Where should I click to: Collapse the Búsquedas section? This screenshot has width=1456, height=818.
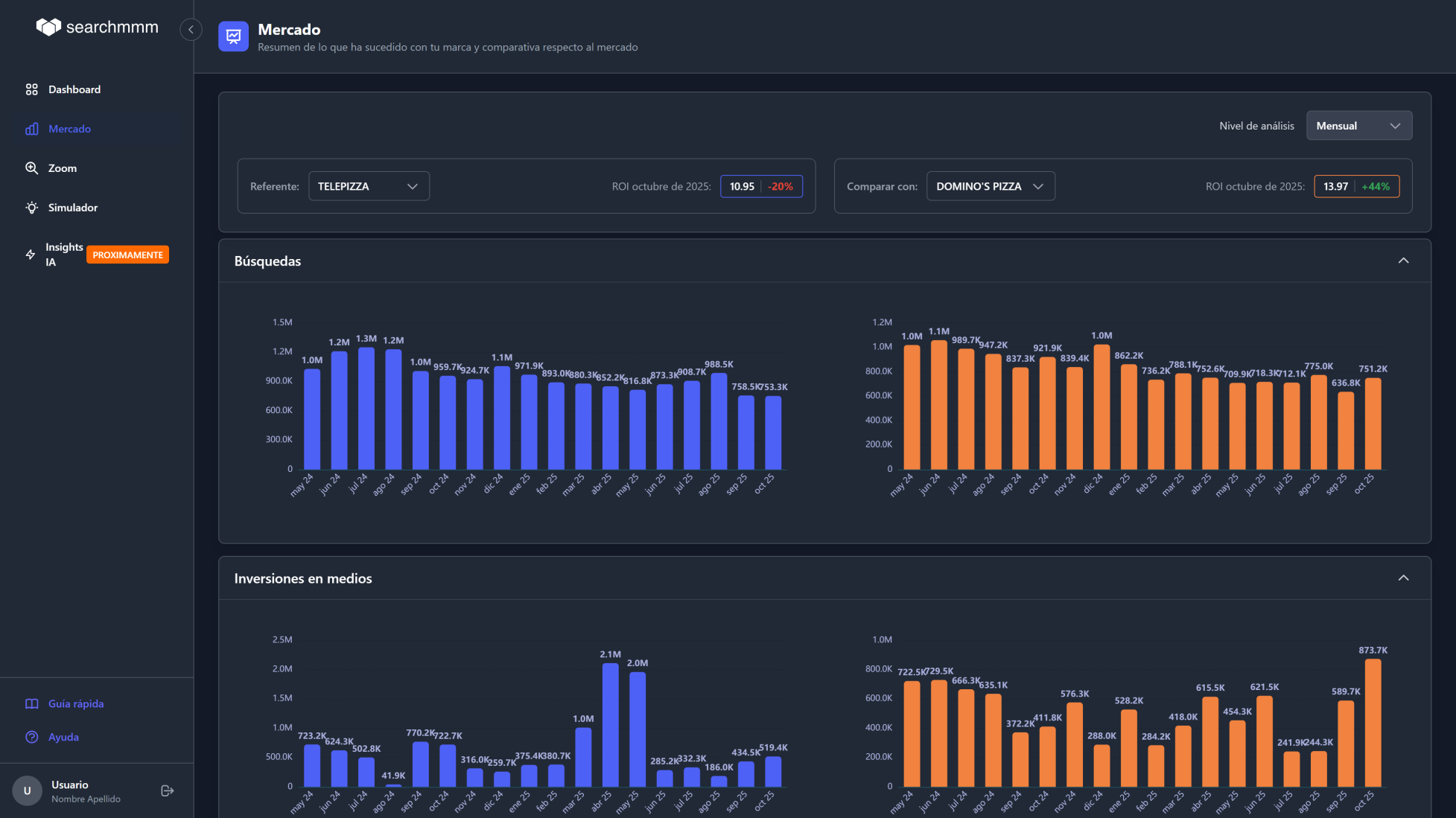point(1403,261)
